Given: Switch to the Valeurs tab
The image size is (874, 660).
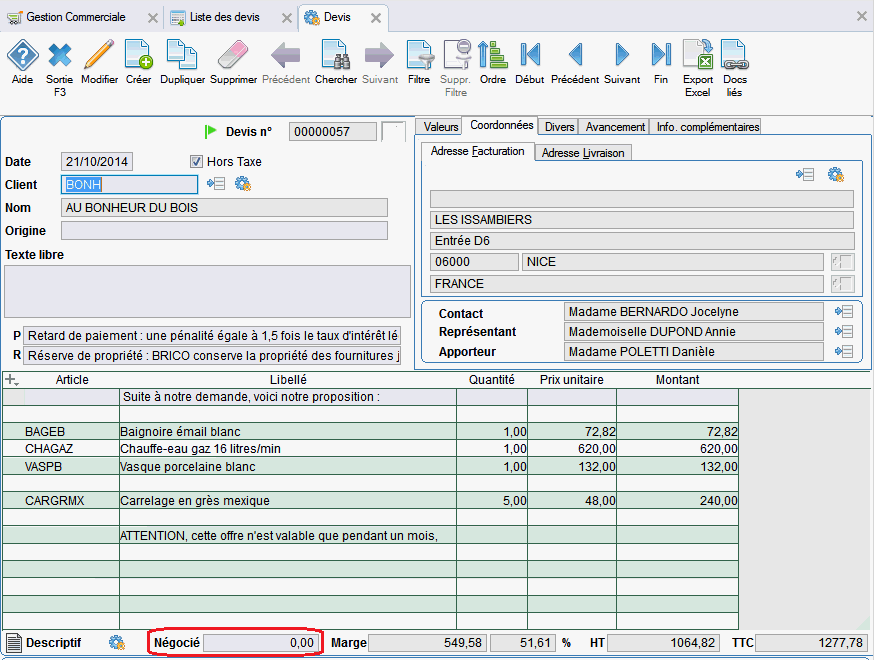Looking at the screenshot, I should 440,127.
